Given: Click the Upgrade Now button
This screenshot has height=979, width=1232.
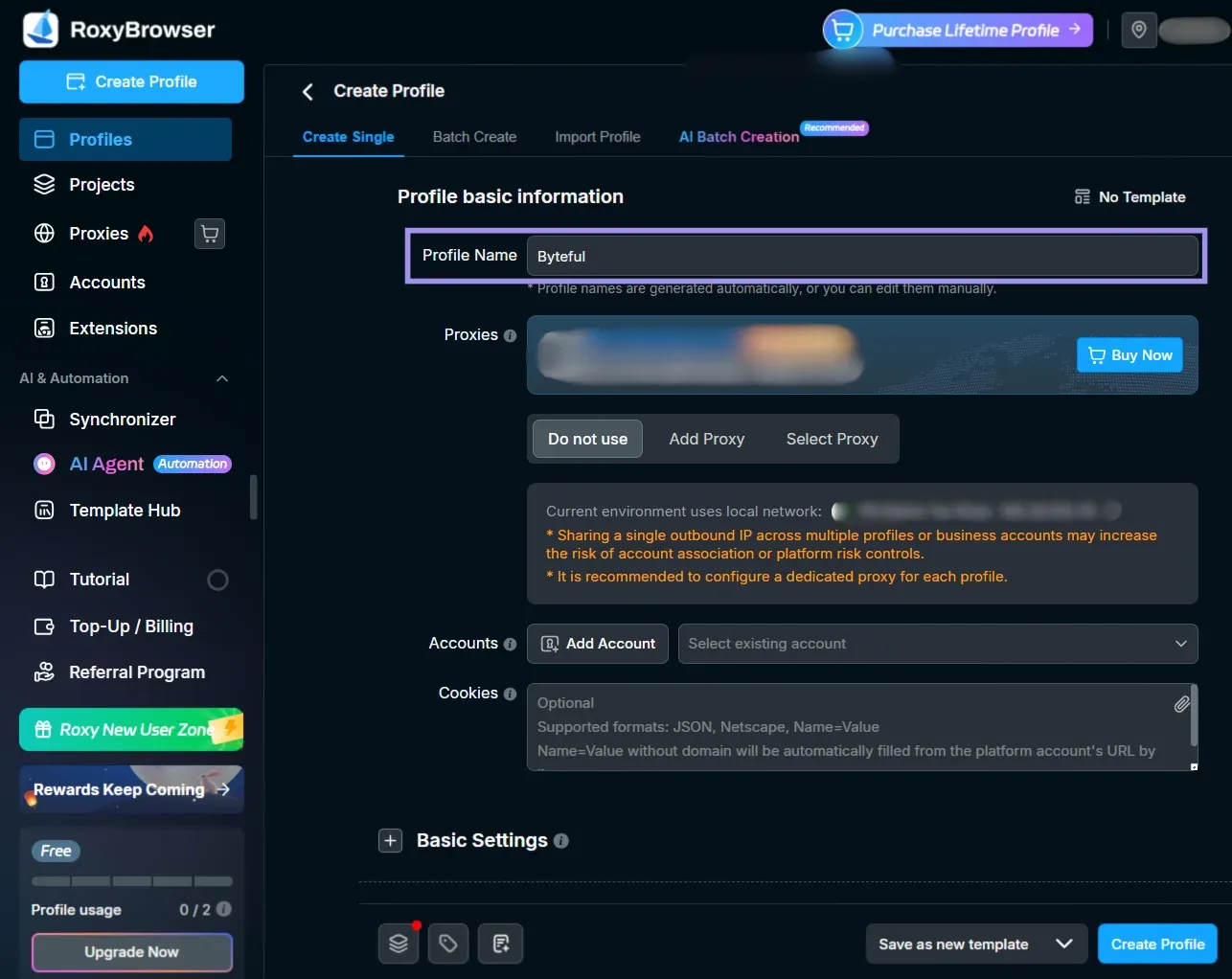Looking at the screenshot, I should tap(131, 952).
